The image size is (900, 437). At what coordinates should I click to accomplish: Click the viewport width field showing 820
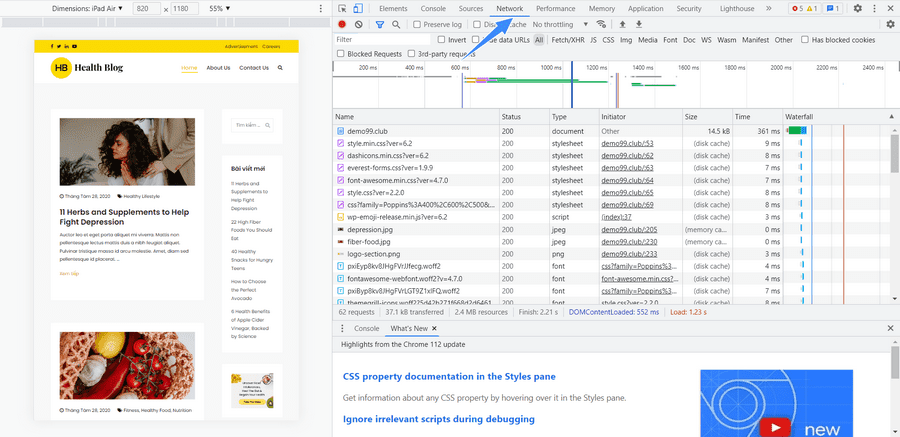146,9
